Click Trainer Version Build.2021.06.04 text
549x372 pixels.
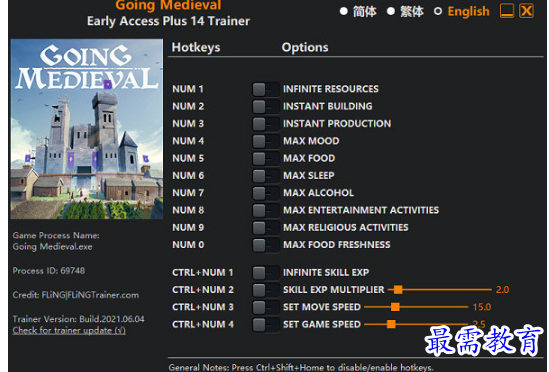78,319
